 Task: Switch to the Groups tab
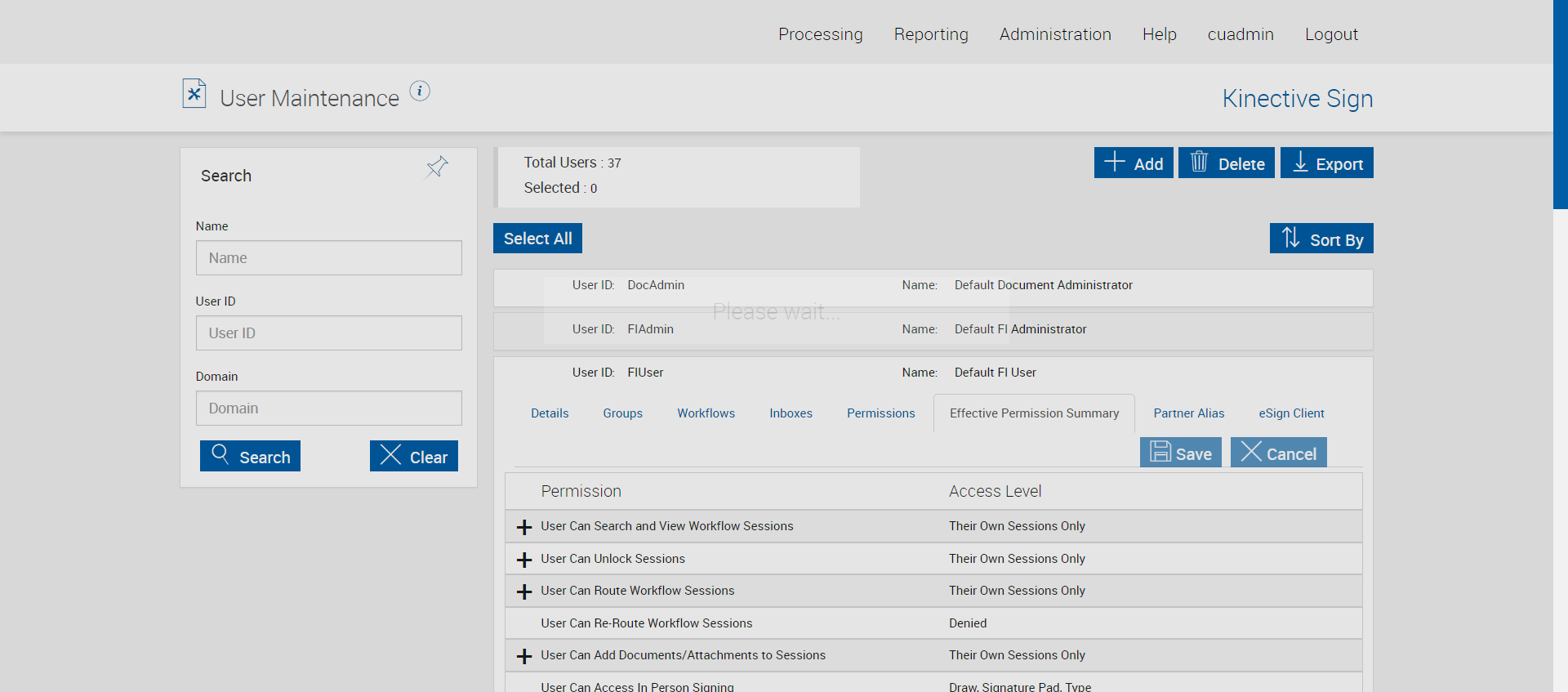coord(623,413)
